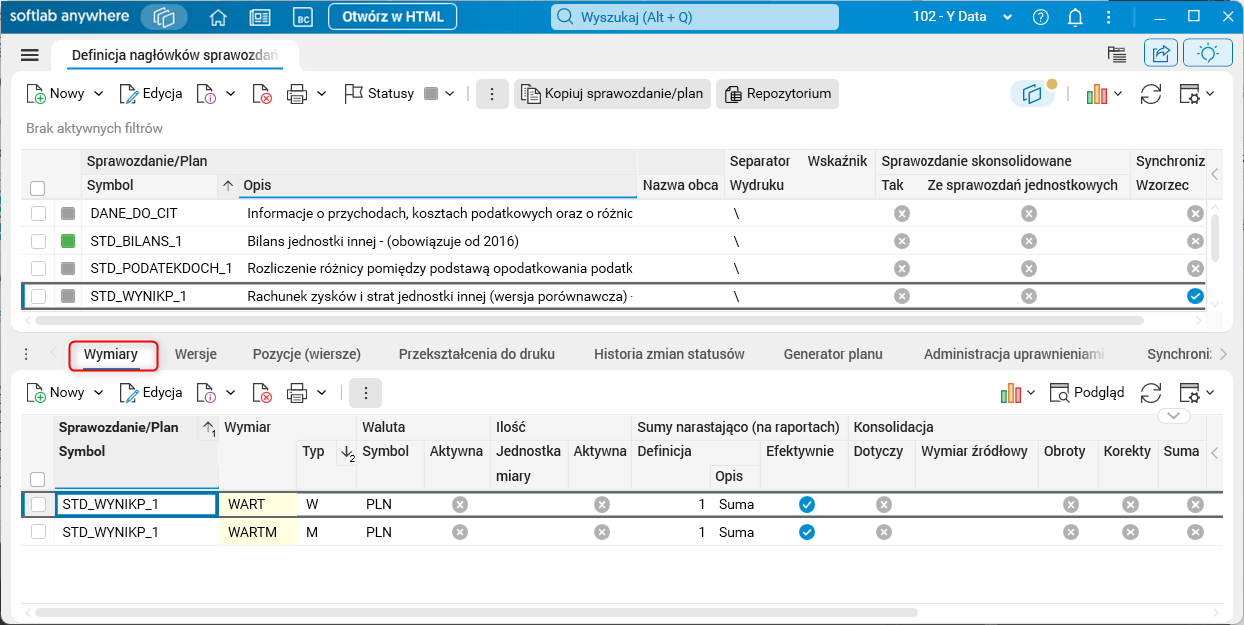Expand the 102 - Y Data company dropdown
The image size is (1244, 625).
(x=1007, y=17)
